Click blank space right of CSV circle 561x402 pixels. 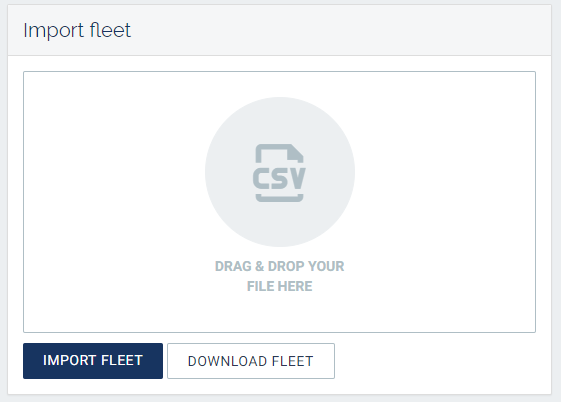click(445, 172)
